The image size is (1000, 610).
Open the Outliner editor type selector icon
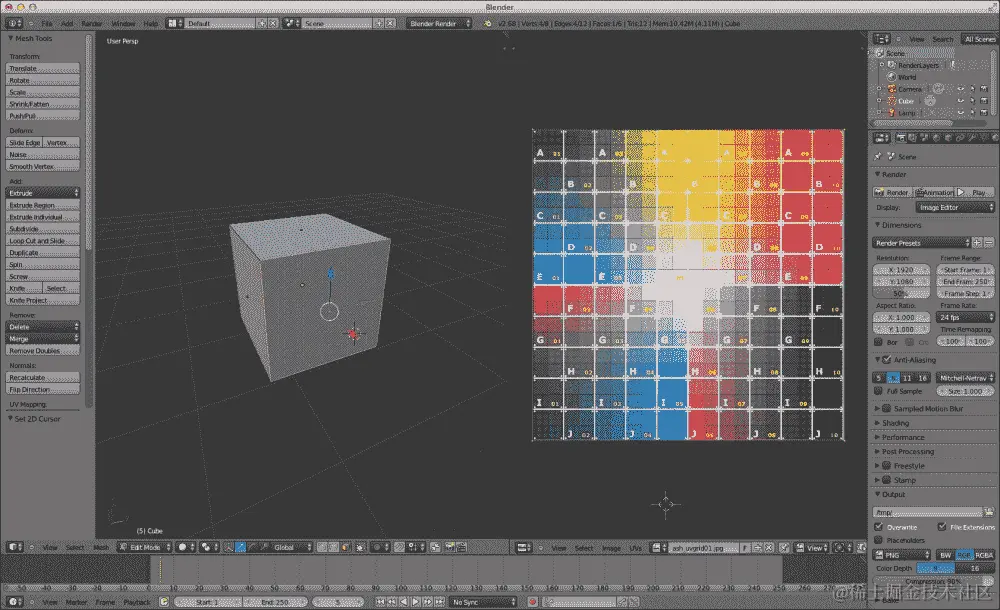click(x=881, y=39)
